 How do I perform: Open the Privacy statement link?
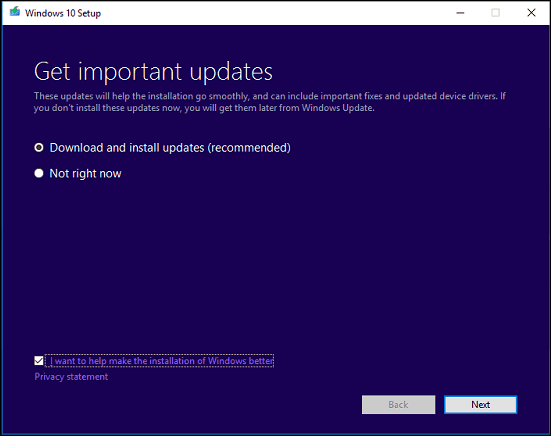point(71,377)
